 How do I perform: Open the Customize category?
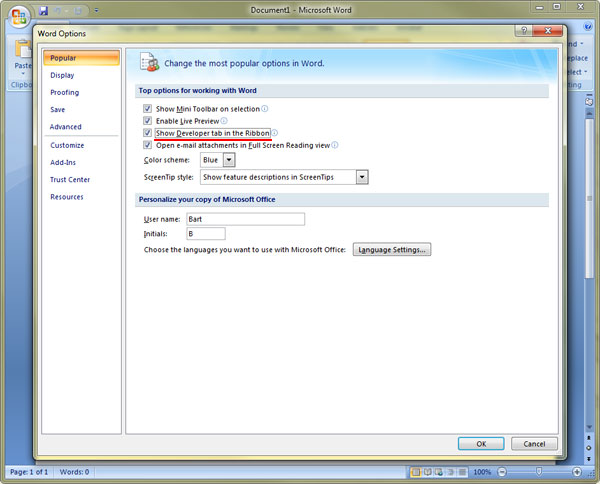67,145
